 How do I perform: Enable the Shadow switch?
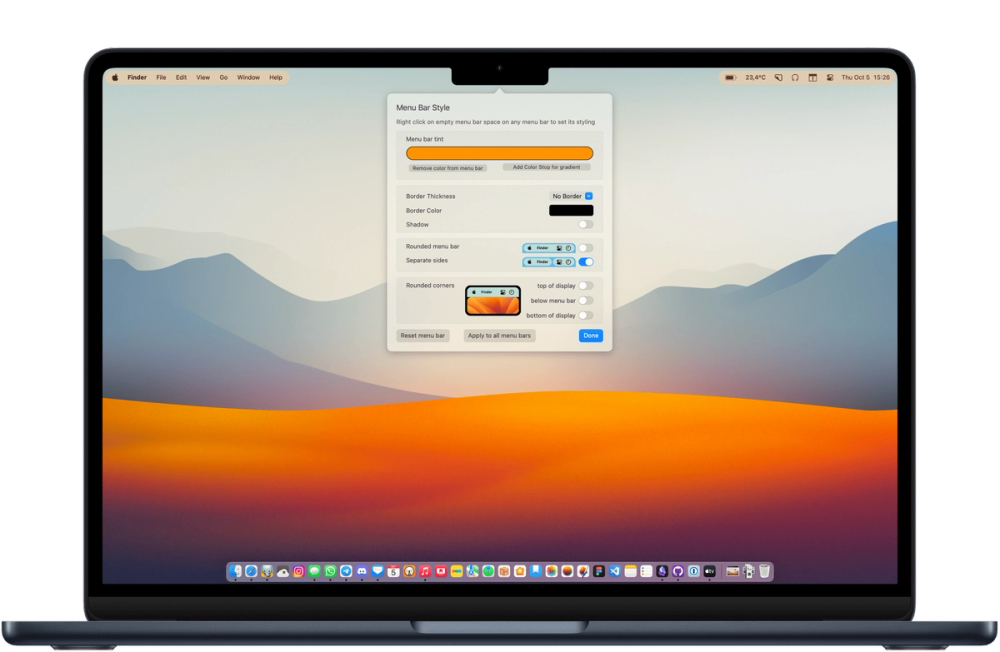585,225
